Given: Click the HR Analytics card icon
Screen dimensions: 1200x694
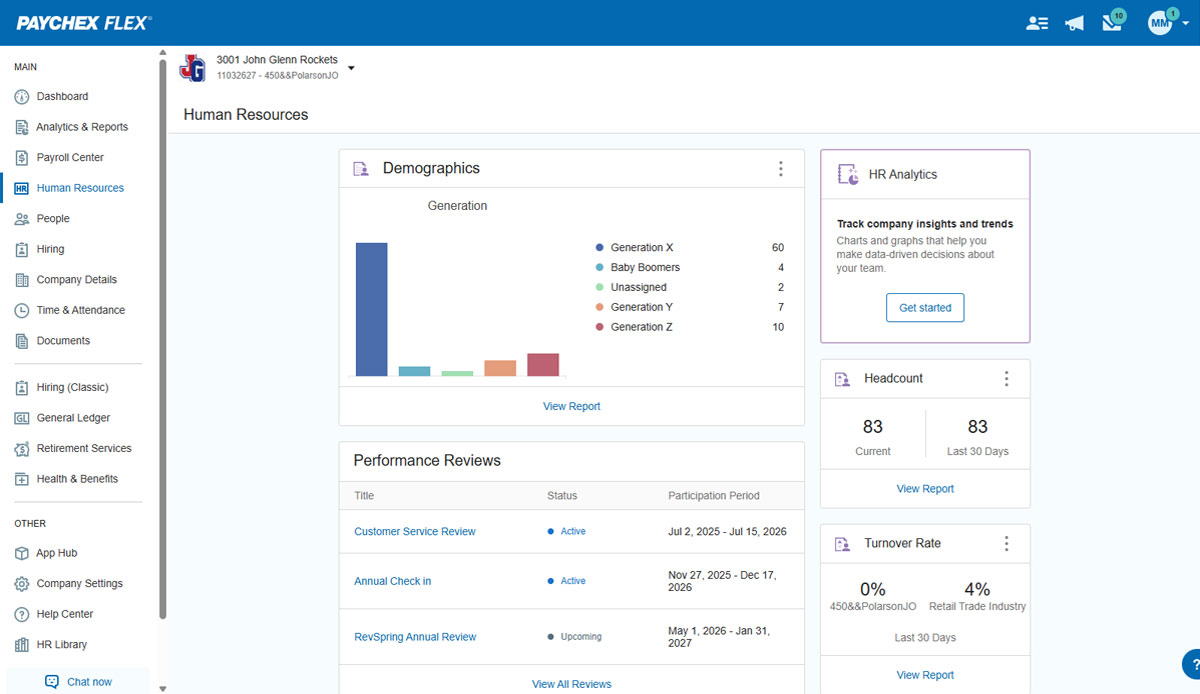Looking at the screenshot, I should coord(848,174).
